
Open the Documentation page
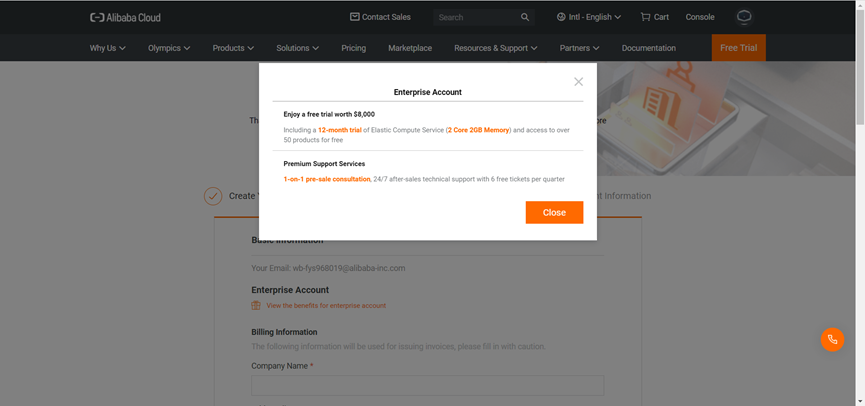coord(649,48)
